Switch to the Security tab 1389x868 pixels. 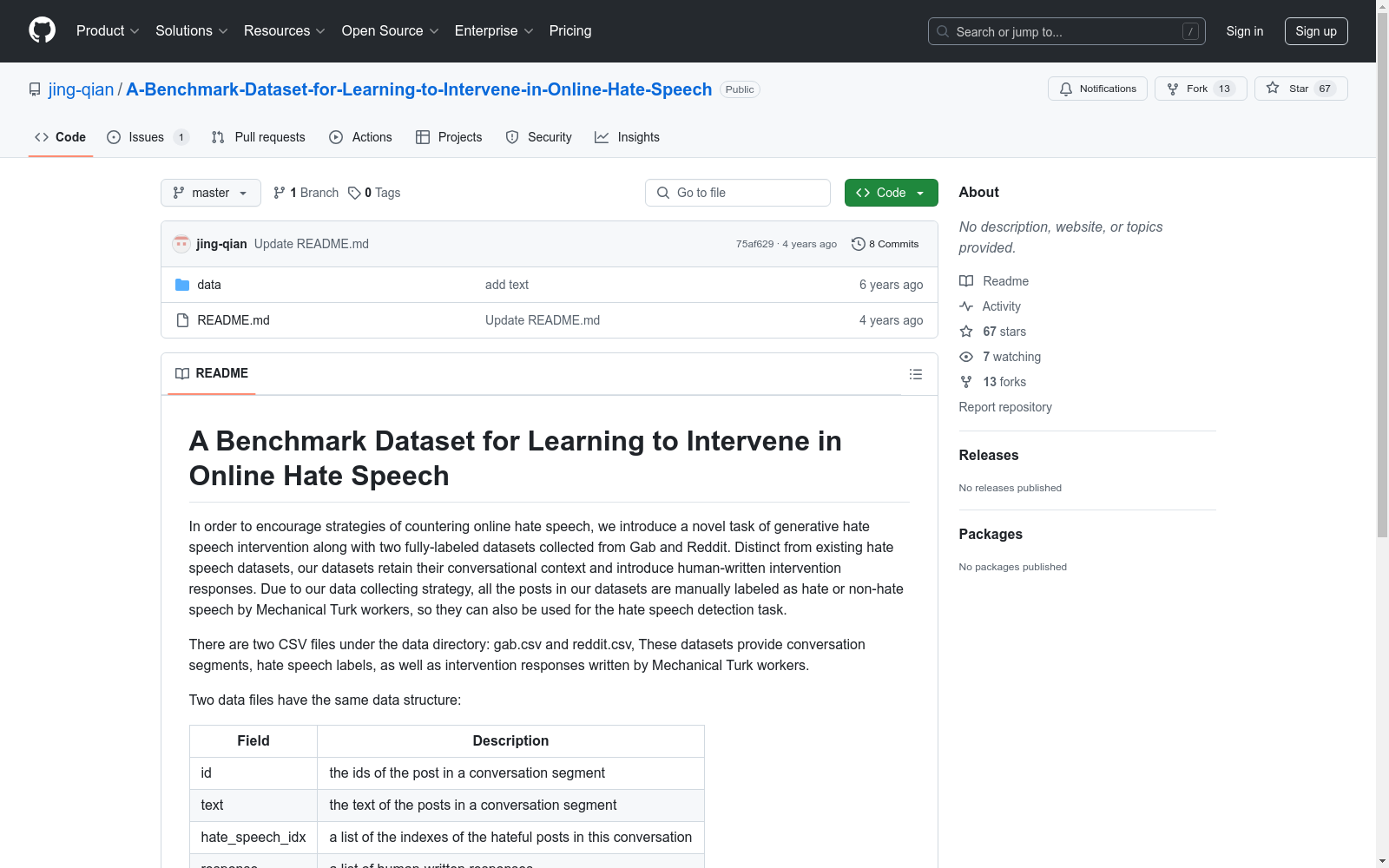[x=539, y=137]
